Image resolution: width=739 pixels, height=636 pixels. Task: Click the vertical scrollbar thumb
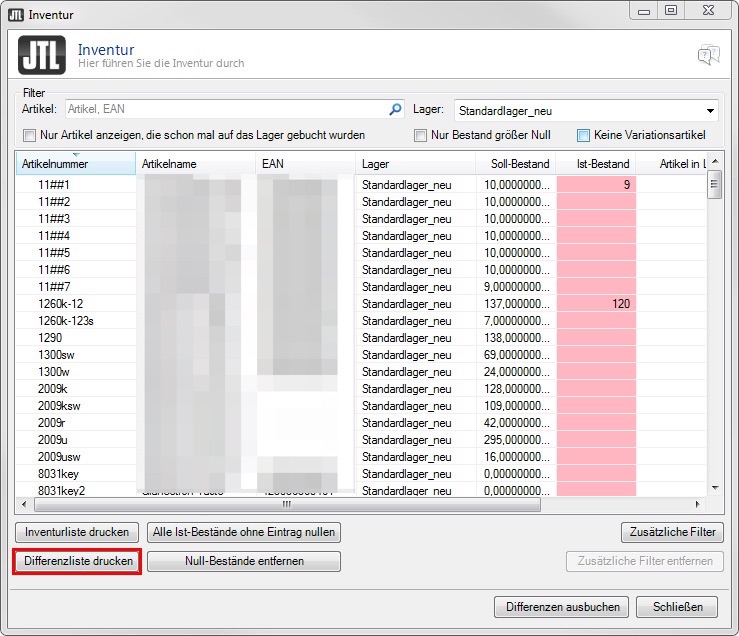pyautogui.click(x=714, y=184)
